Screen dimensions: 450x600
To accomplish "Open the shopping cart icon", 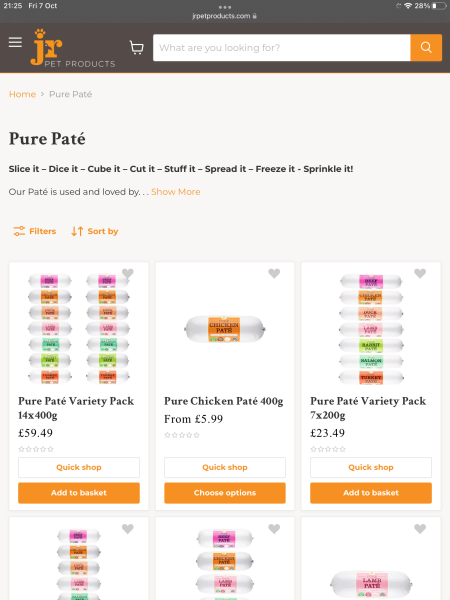I will pyautogui.click(x=136, y=47).
